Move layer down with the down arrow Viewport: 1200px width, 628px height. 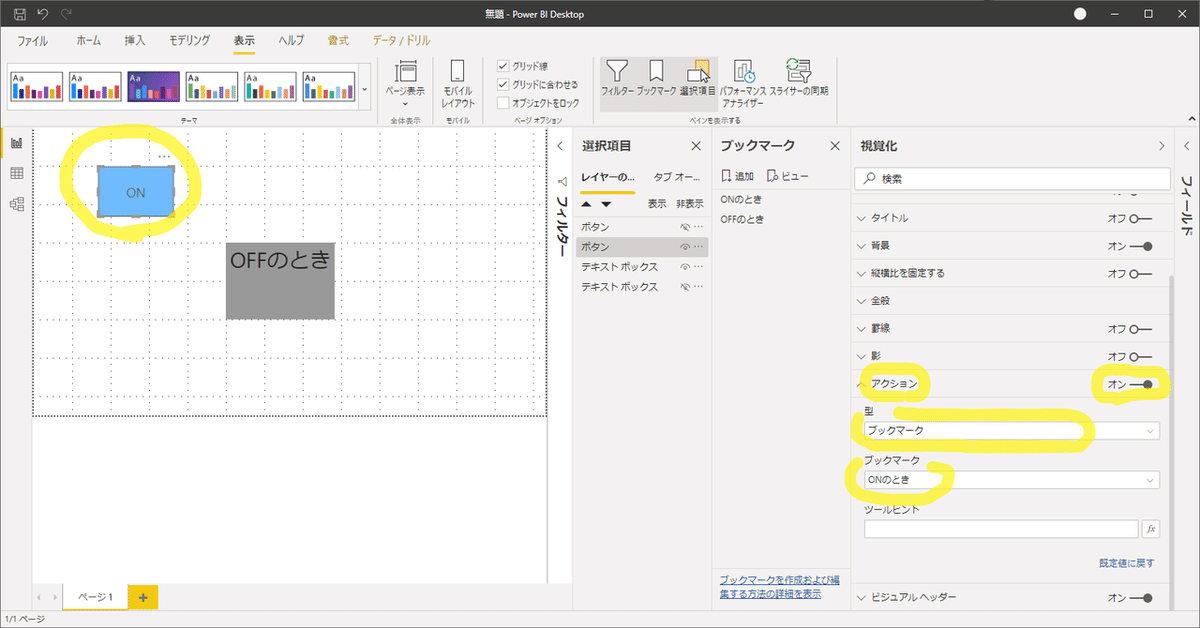pos(606,203)
